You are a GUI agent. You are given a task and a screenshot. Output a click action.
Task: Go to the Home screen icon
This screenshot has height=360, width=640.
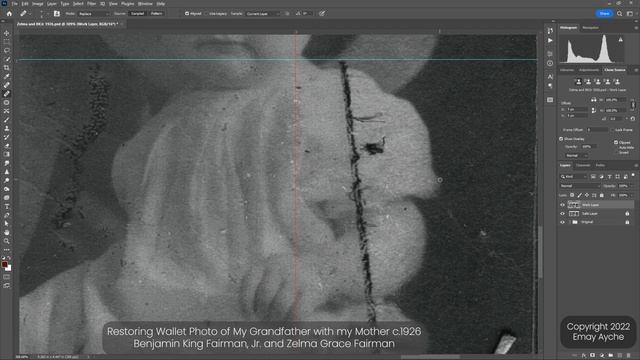[9, 13]
